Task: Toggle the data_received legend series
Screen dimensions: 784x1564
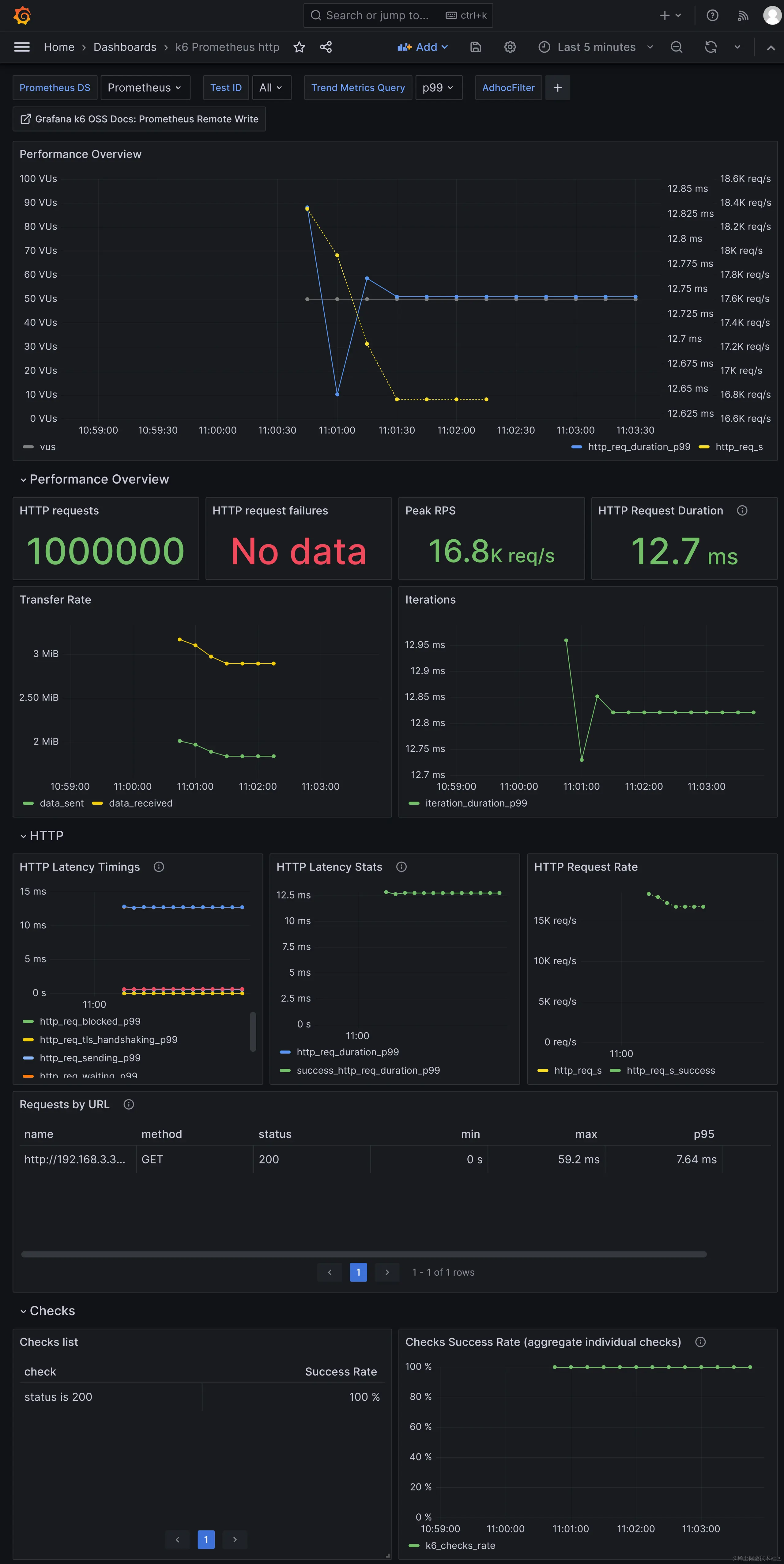Action: [x=140, y=803]
